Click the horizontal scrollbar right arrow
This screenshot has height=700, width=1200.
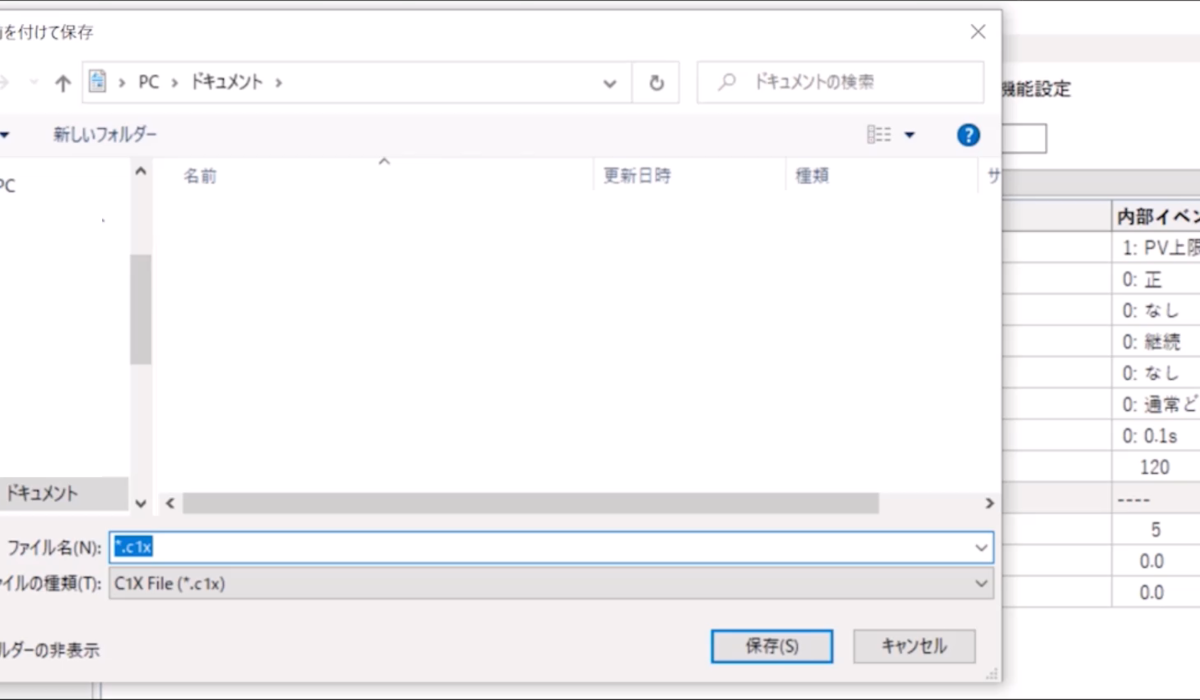pyautogui.click(x=989, y=503)
